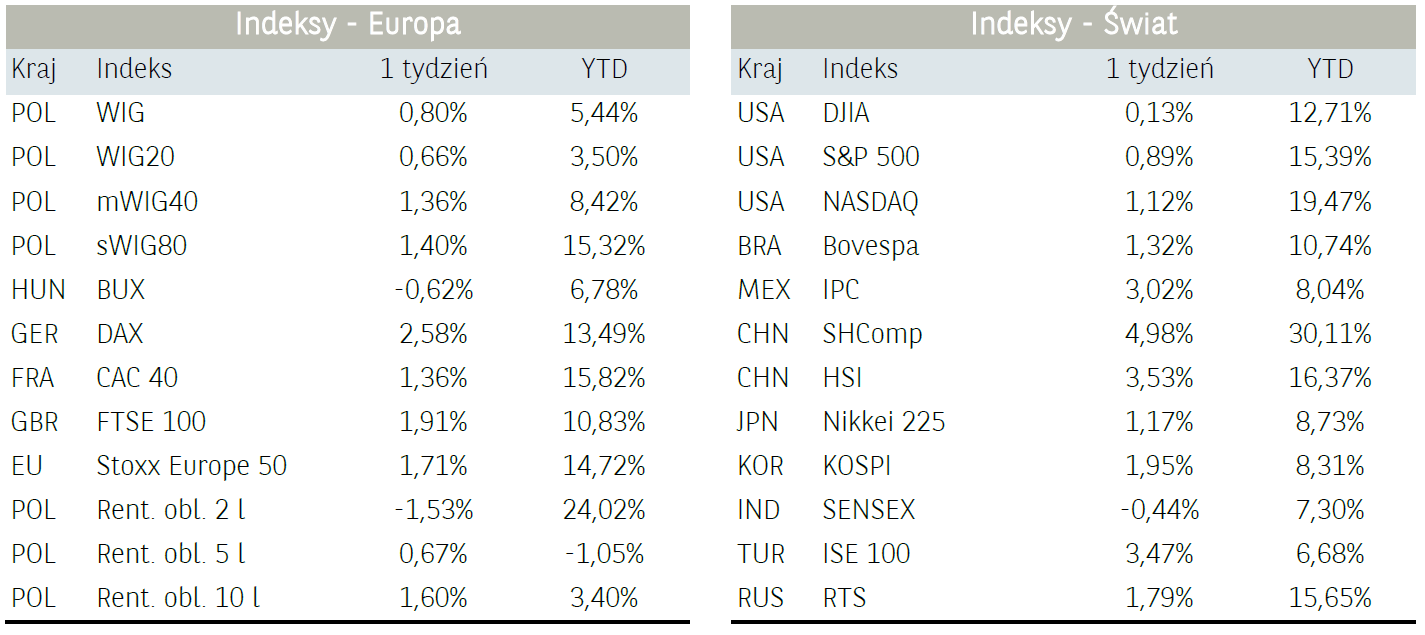
Task: Select the S&P 500 index name
Action: tap(871, 157)
